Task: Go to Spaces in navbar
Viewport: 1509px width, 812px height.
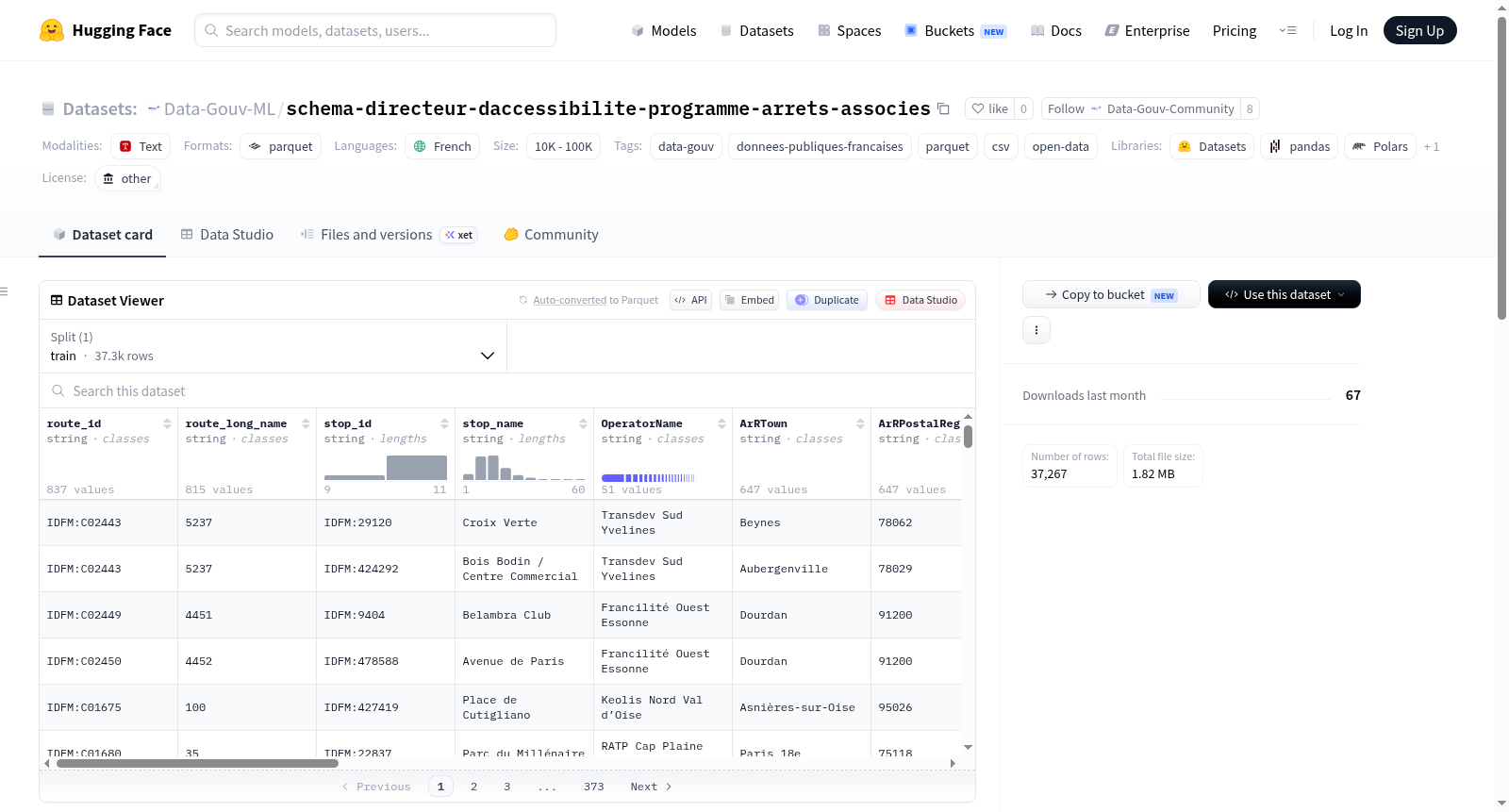Action: click(x=850, y=30)
